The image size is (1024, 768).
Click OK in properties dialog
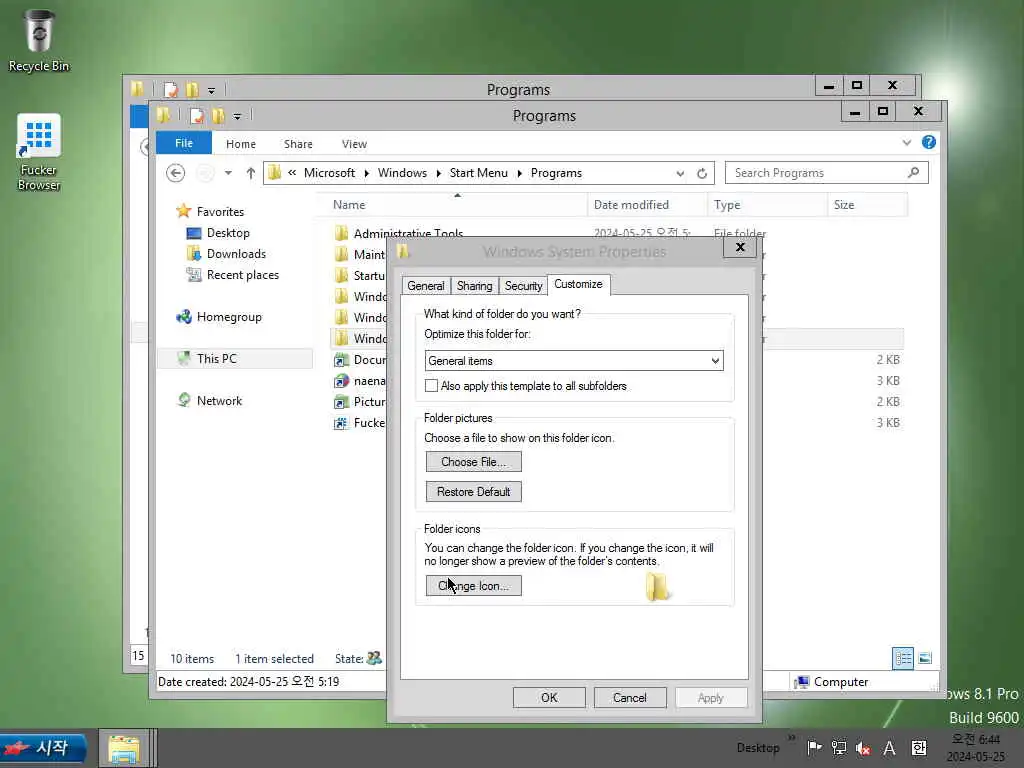[549, 697]
